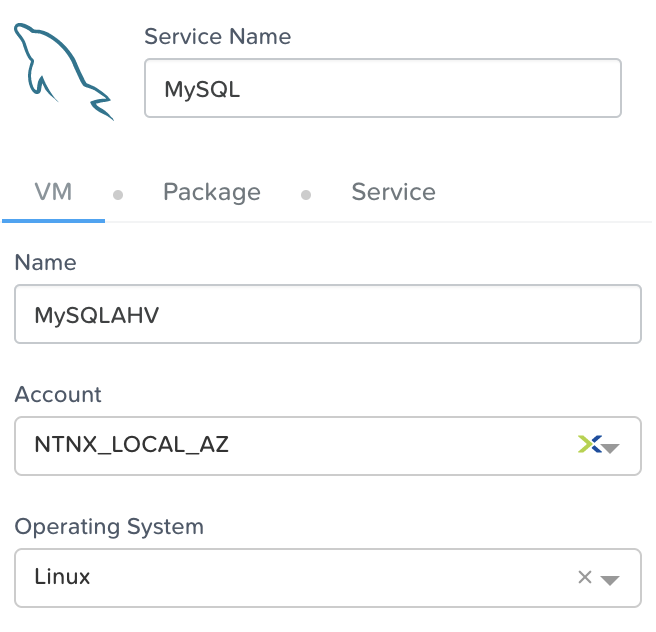Open the Account dropdown arrow

point(611,446)
